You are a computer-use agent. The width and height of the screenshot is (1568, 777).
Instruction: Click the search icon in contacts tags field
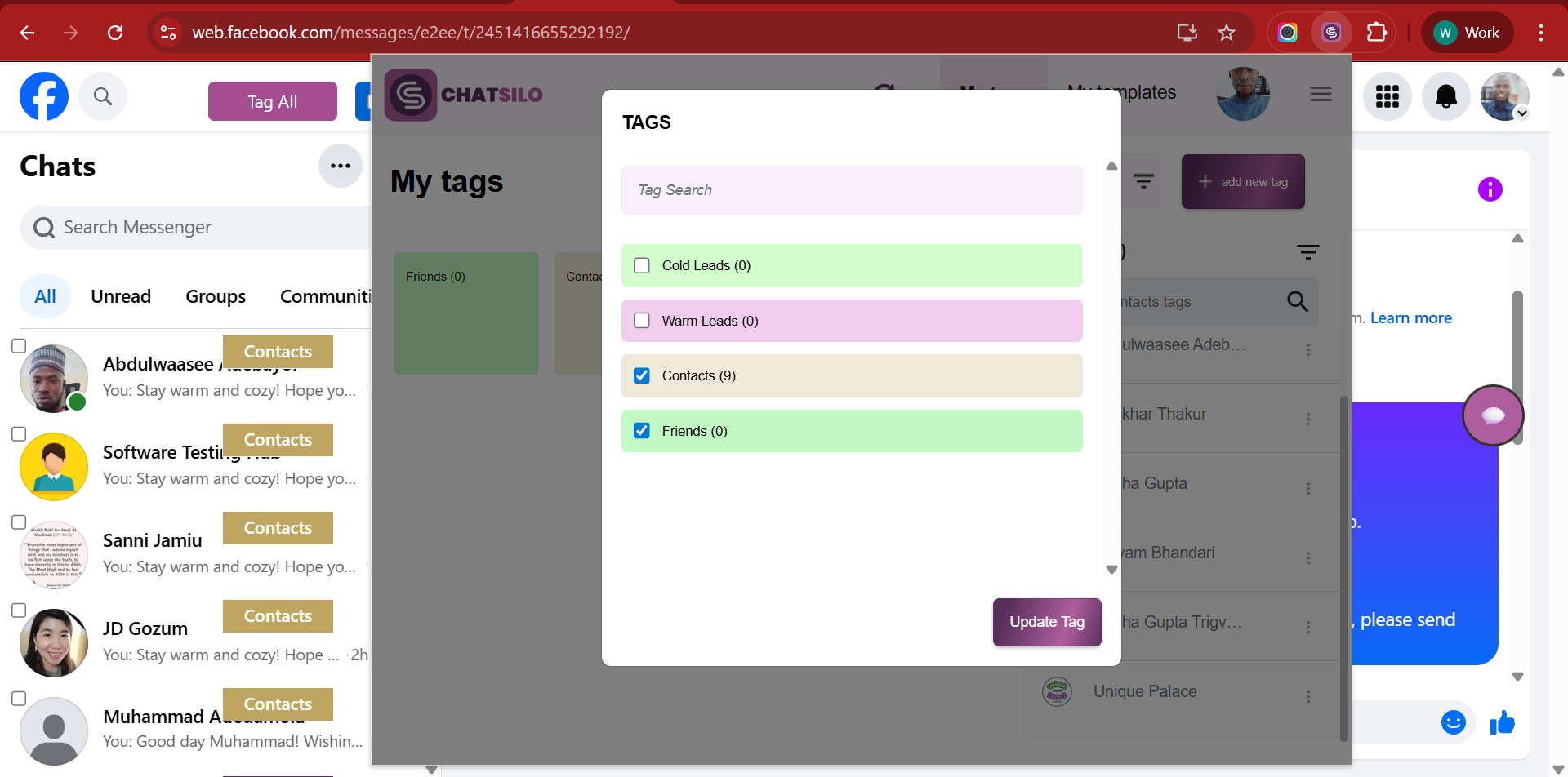point(1297,302)
